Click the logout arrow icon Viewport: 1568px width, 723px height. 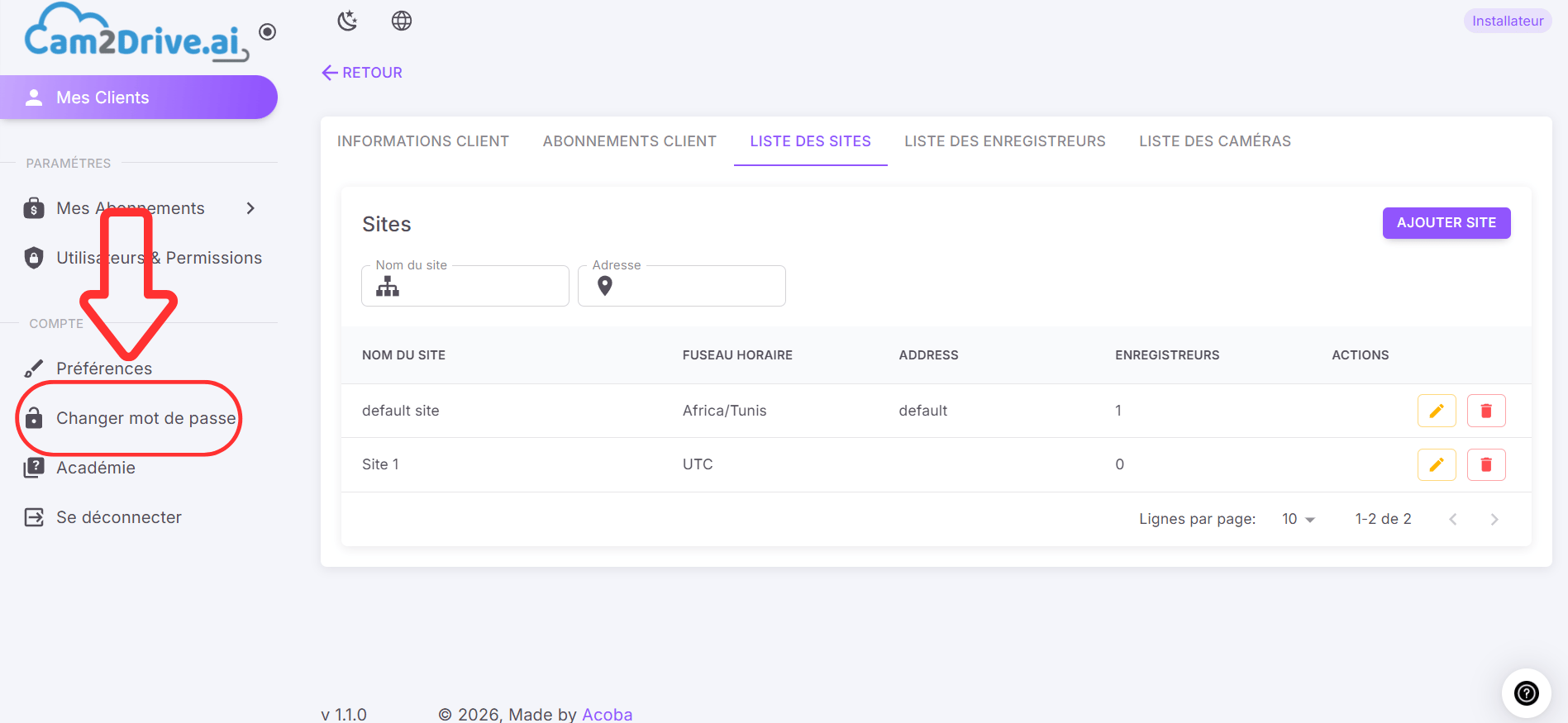34,517
